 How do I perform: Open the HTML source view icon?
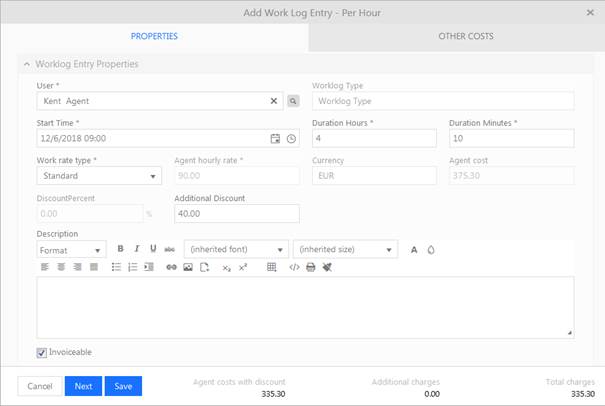pos(294,267)
